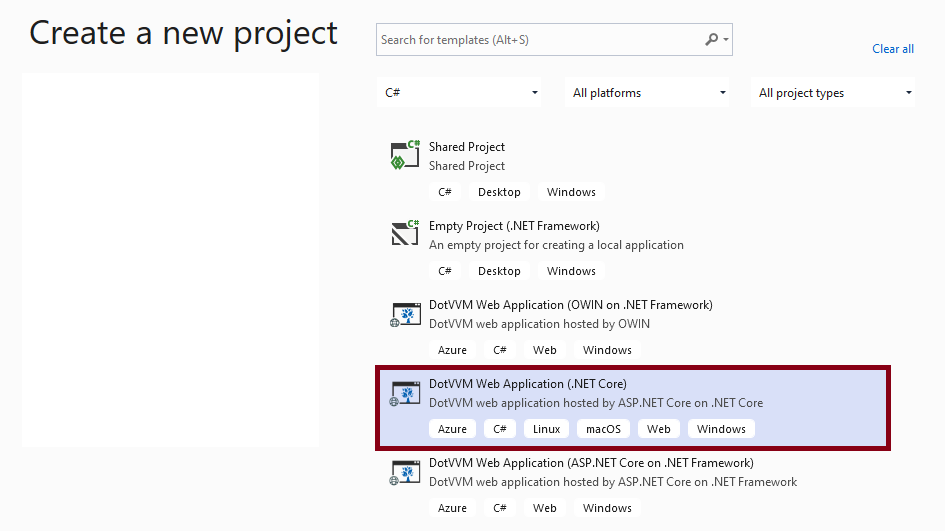945x531 pixels.
Task: Click Windows tag on the .NET Core template
Action: [x=721, y=429]
